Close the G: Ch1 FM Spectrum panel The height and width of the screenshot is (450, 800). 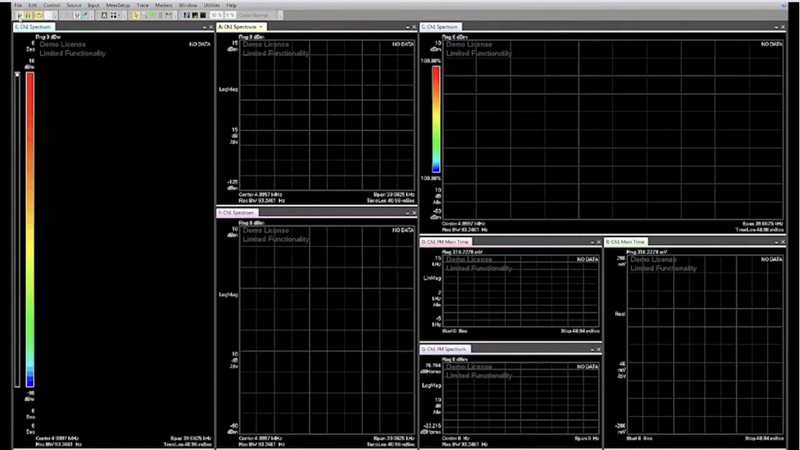tap(598, 349)
